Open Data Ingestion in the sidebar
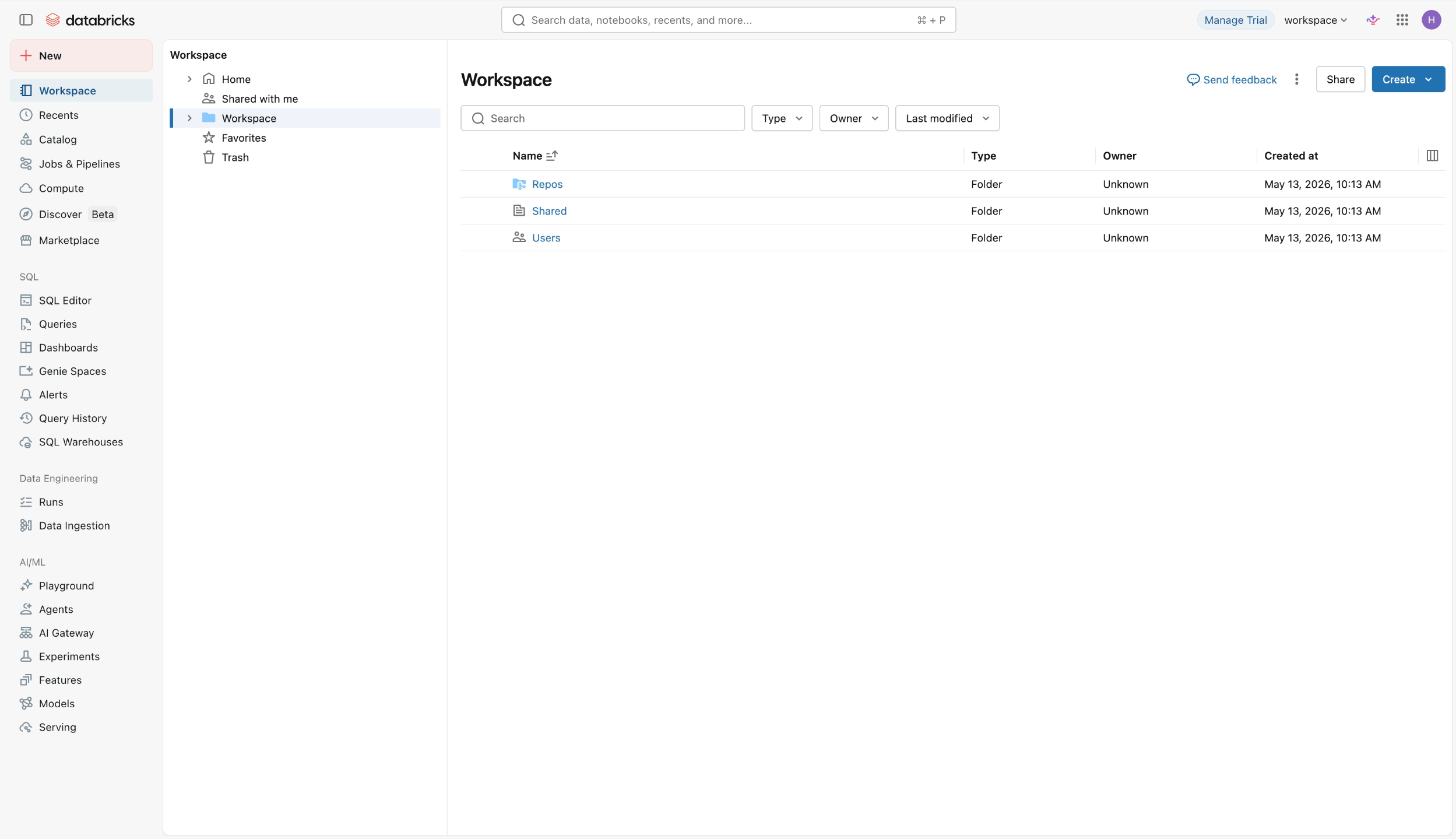This screenshot has width=1456, height=839. tap(81, 525)
